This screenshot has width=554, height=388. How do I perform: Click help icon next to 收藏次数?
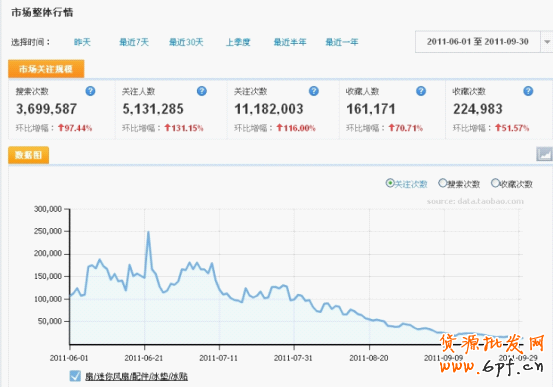528,91
